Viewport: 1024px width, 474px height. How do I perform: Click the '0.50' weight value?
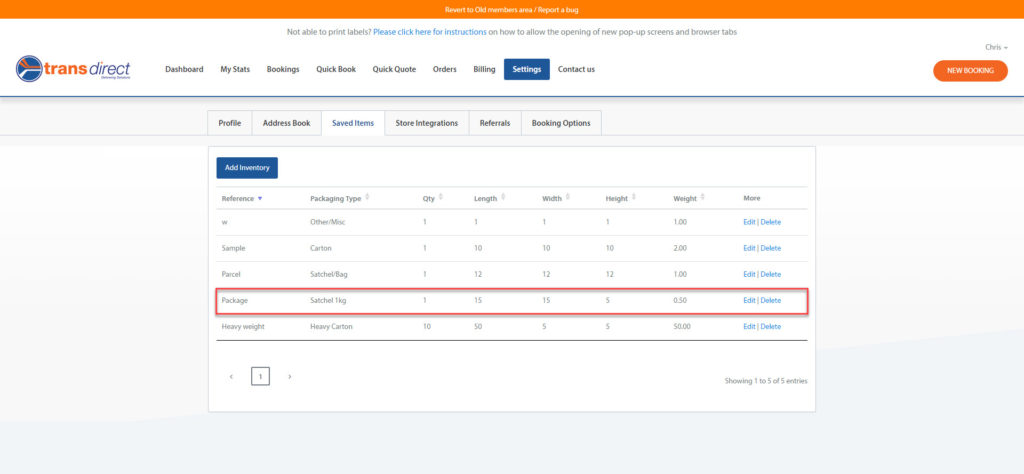[680, 300]
